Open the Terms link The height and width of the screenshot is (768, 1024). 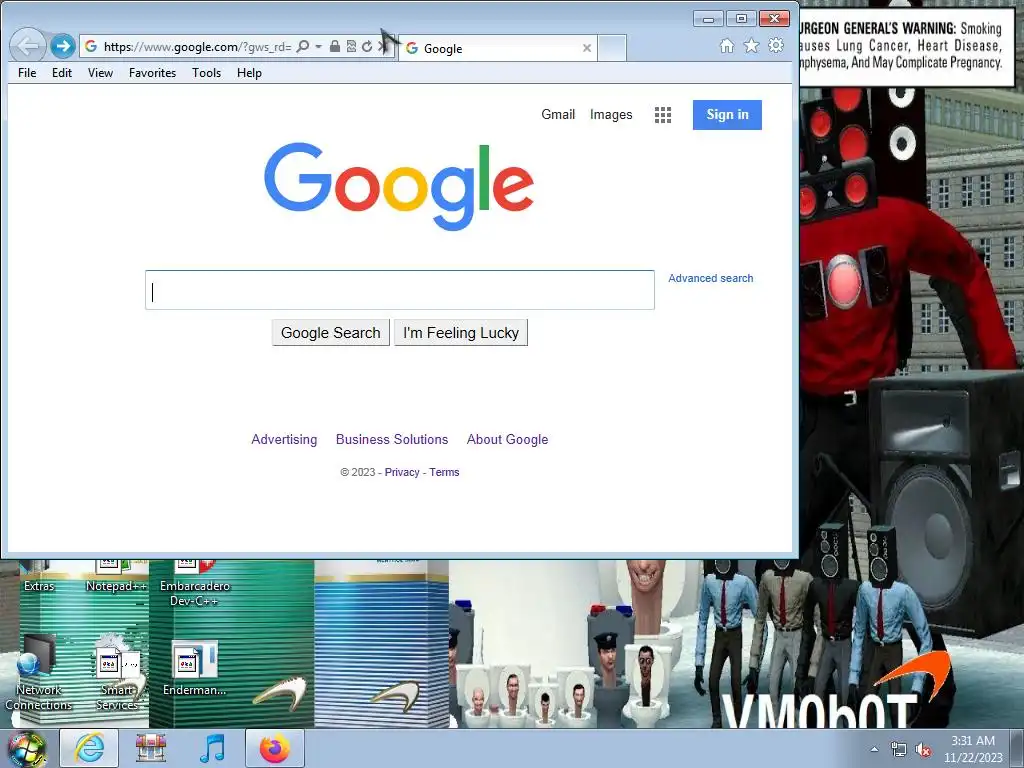pos(444,472)
